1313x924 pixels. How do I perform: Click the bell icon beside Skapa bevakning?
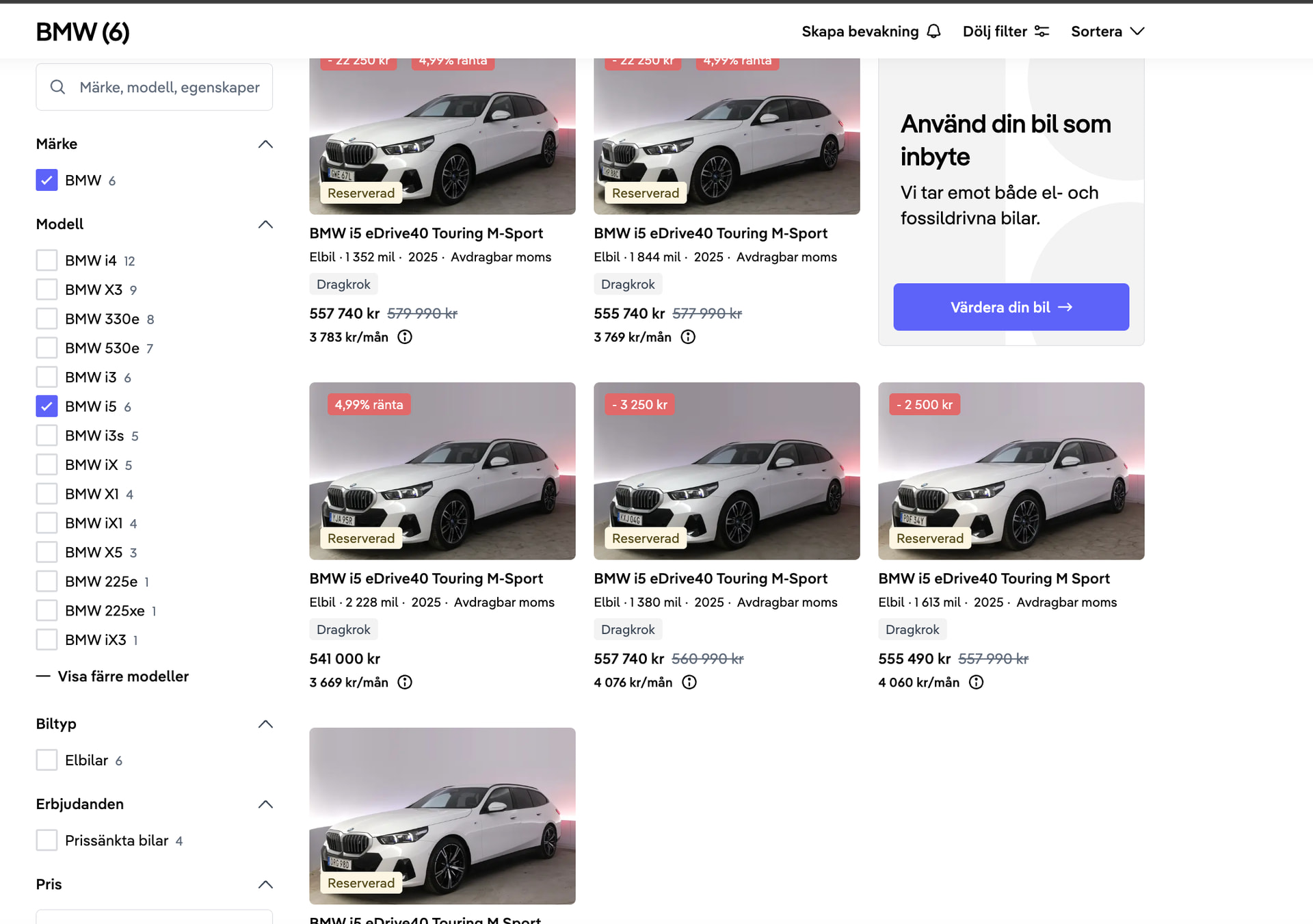pyautogui.click(x=934, y=31)
